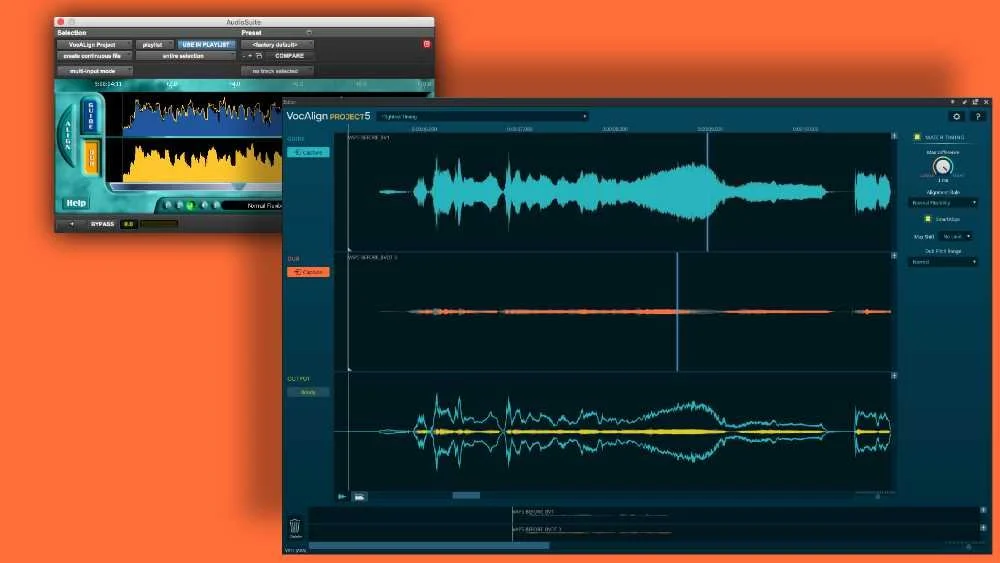Open the VocAlign Project 5 preset dropdown
The height and width of the screenshot is (563, 1000).
[x=482, y=117]
